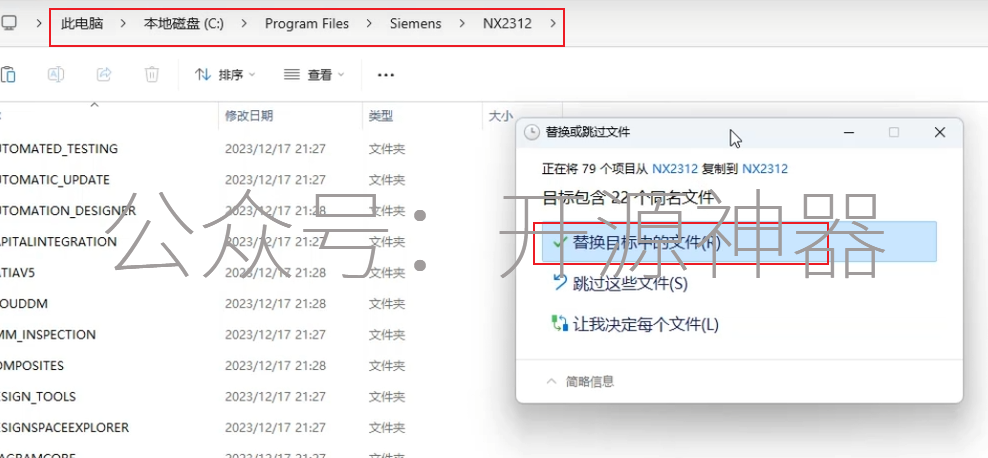The height and width of the screenshot is (458, 988).
Task: Click NX2312 in the breadcrumb path
Action: click(507, 24)
